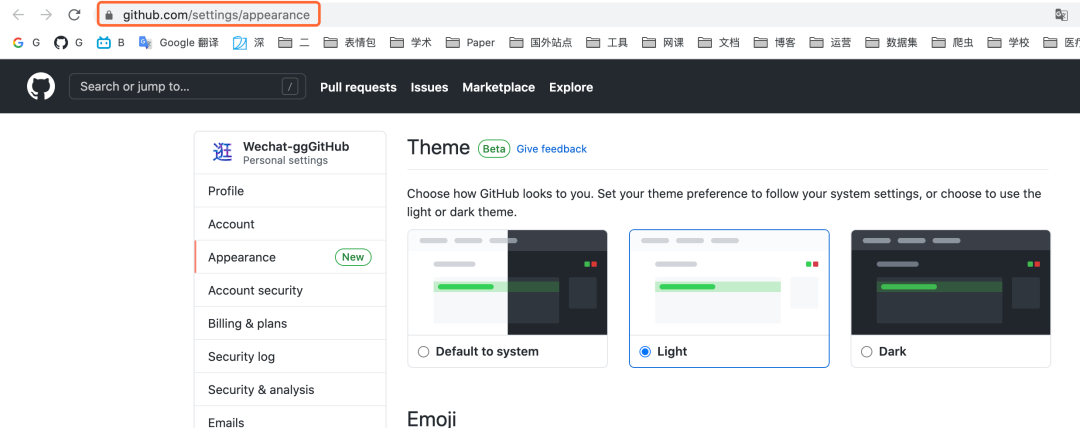Screen dimensions: 1080x428
Task: Open Pull requests in the GitHub header
Action: pyautogui.click(x=358, y=88)
